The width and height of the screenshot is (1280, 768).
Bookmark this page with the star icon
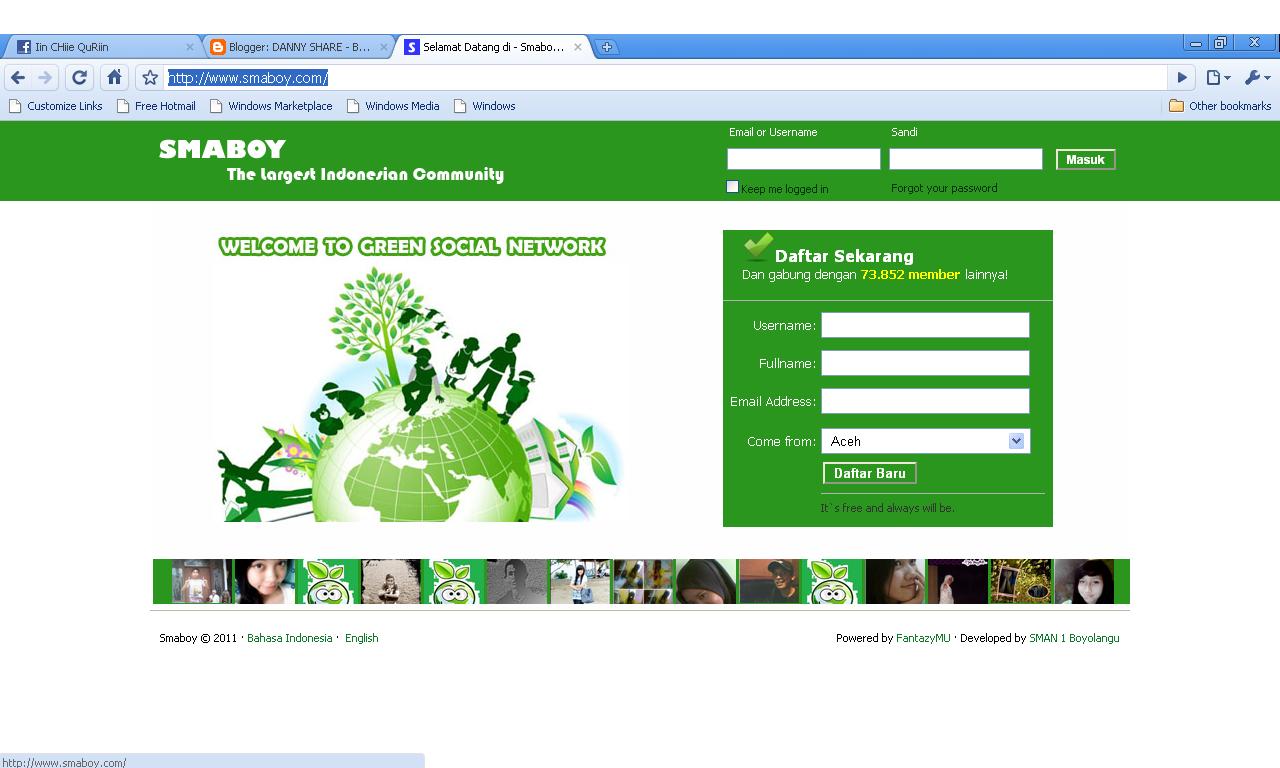pyautogui.click(x=150, y=77)
